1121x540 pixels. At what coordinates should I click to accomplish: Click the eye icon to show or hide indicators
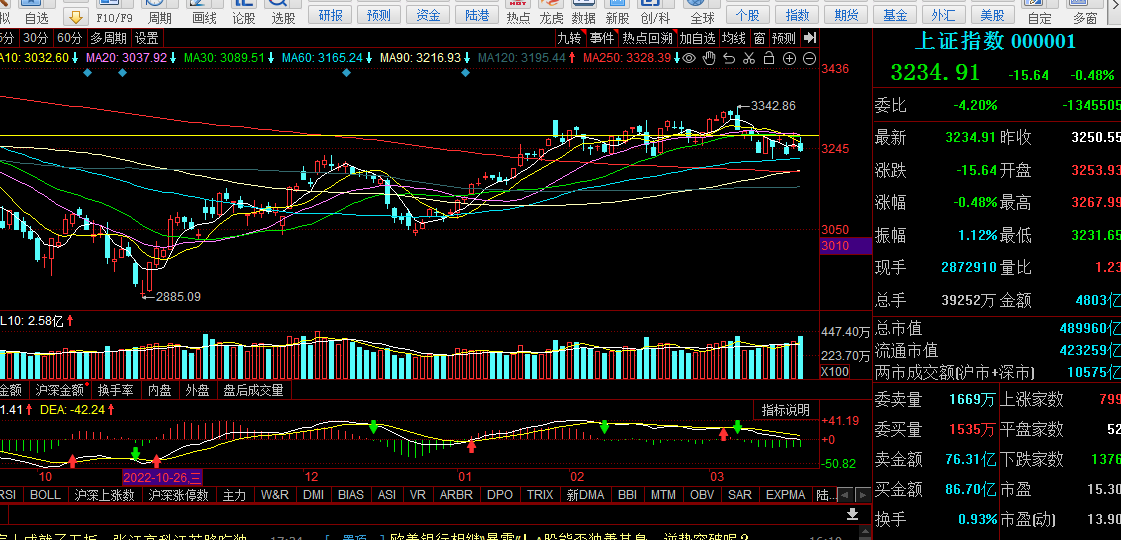690,59
